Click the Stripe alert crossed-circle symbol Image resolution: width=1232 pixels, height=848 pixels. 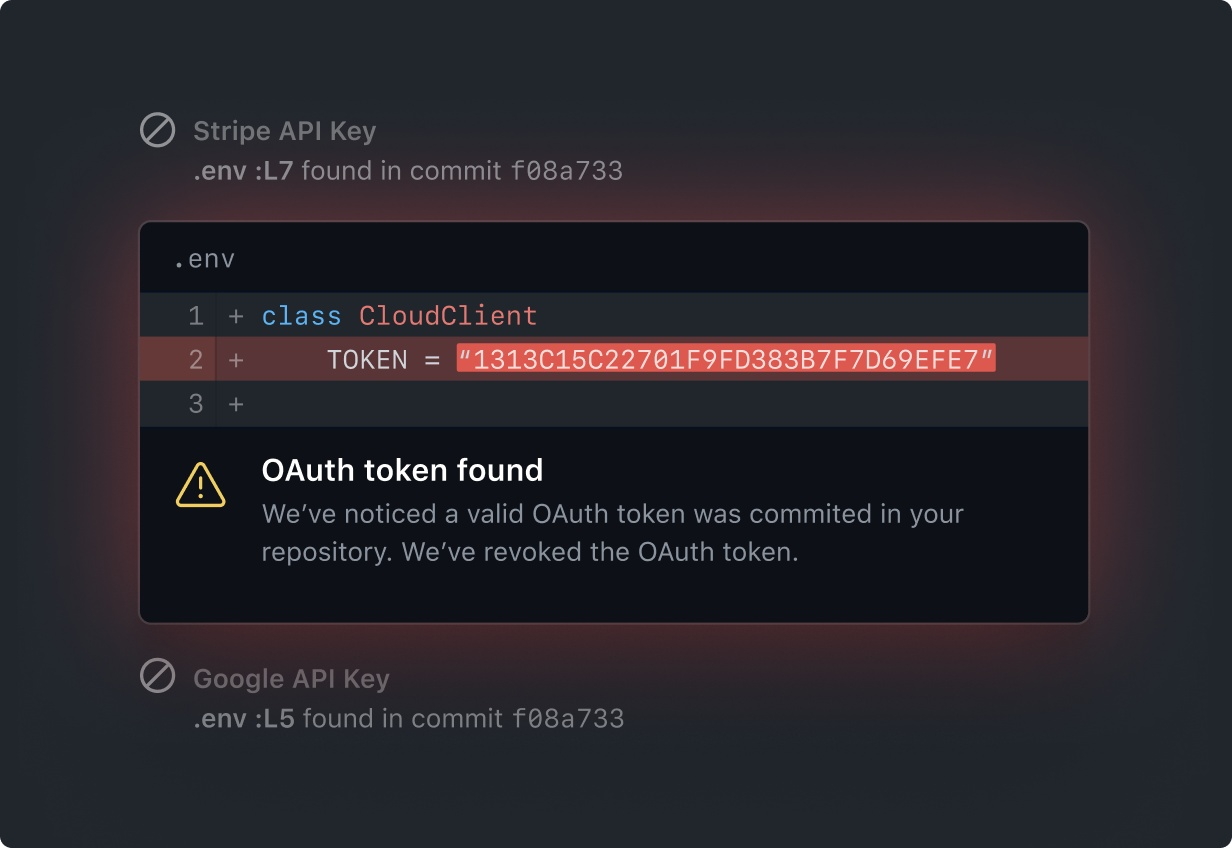pyautogui.click(x=157, y=130)
